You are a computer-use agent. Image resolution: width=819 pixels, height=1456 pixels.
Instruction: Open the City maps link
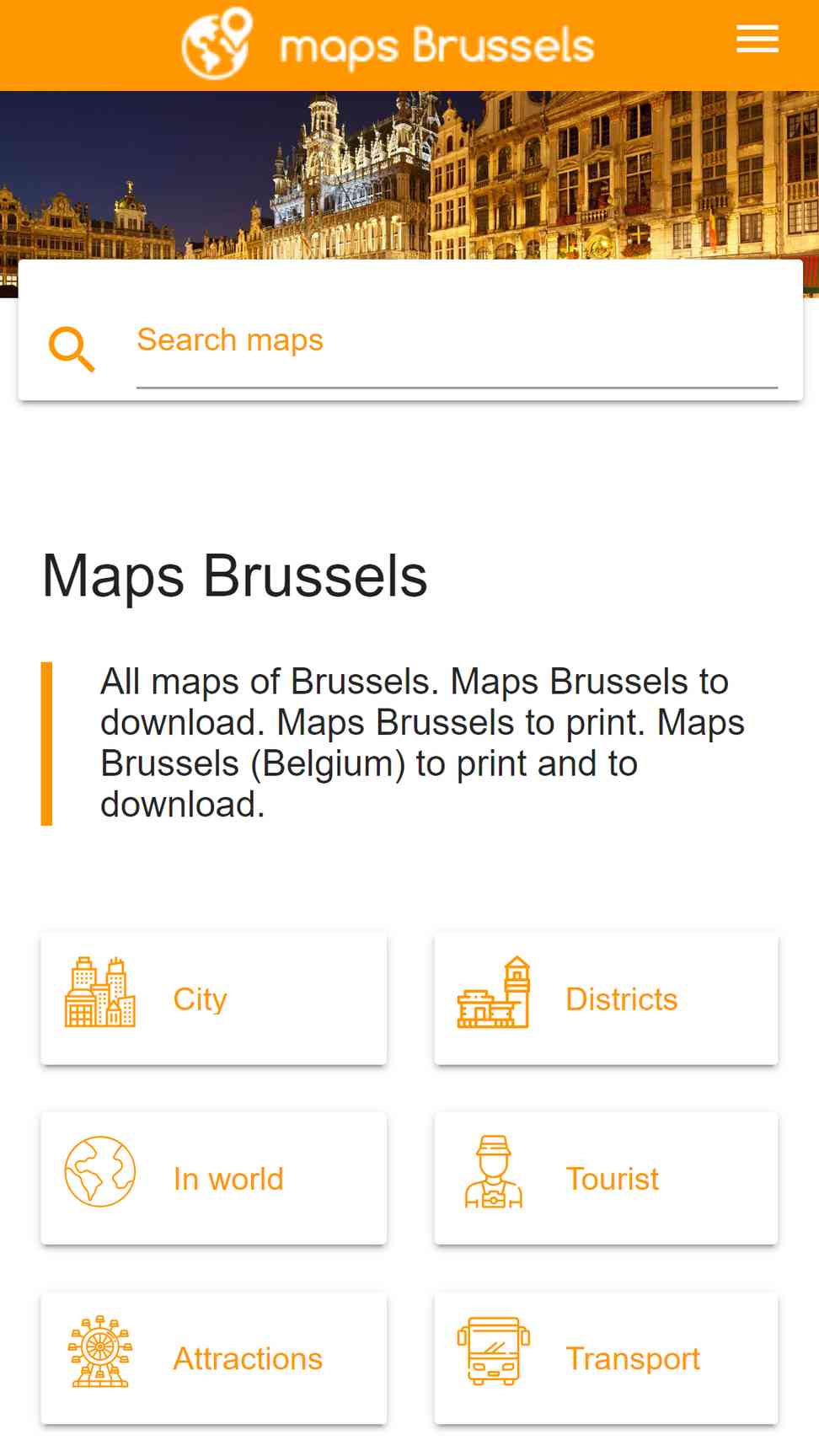click(214, 998)
